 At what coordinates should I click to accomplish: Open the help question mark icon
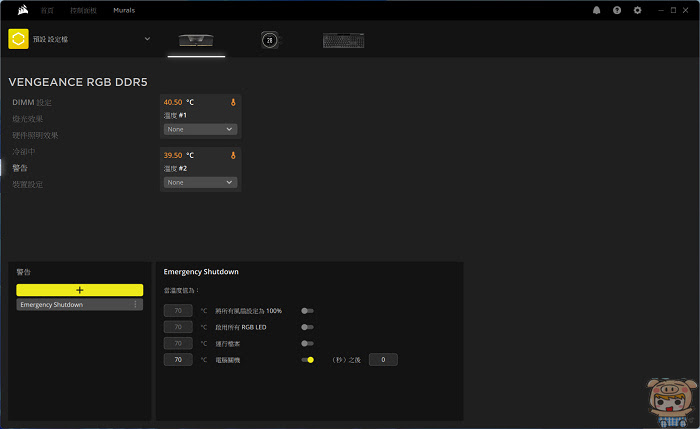pyautogui.click(x=617, y=10)
